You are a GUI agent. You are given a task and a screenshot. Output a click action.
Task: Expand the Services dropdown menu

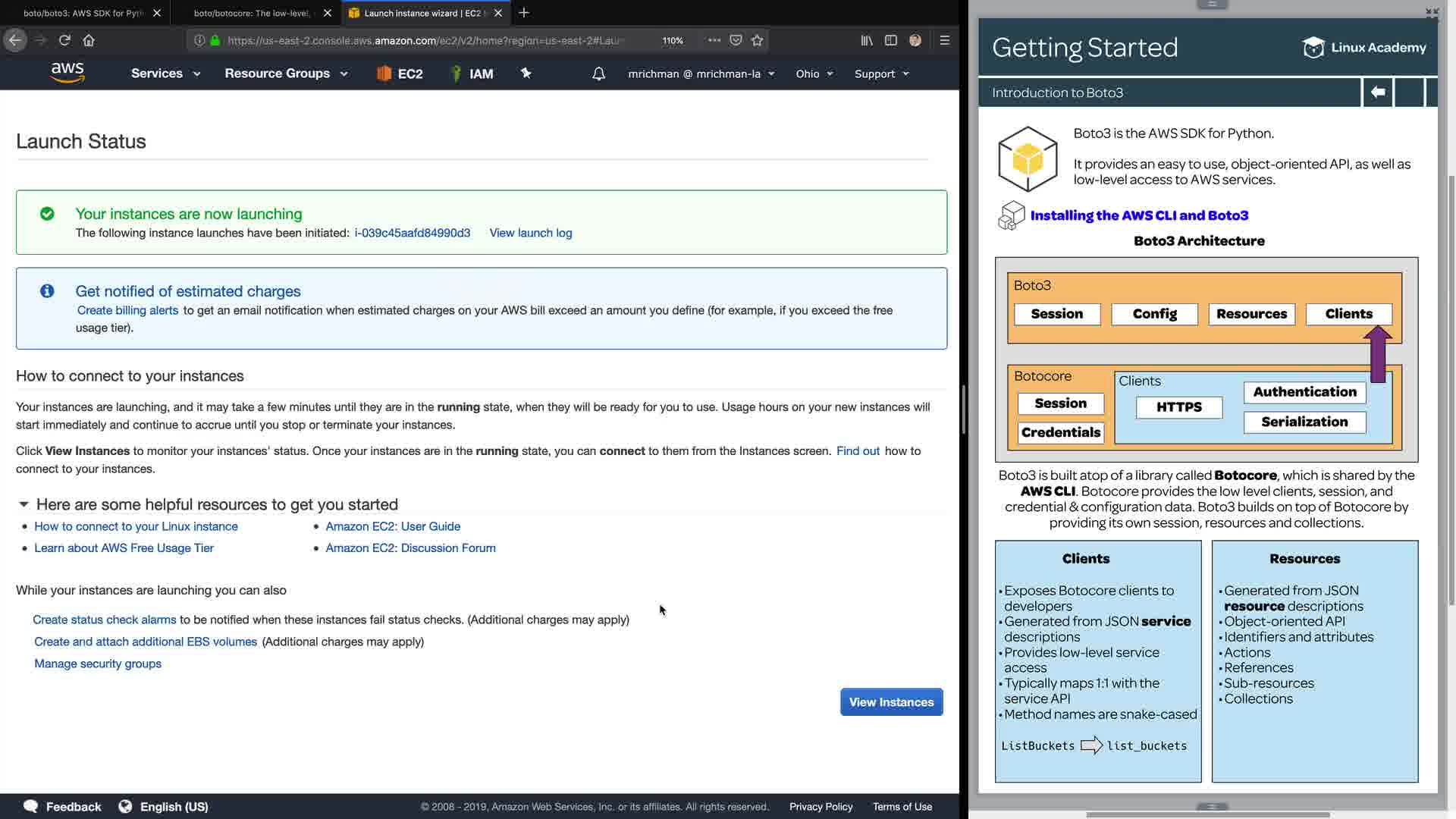coord(165,74)
